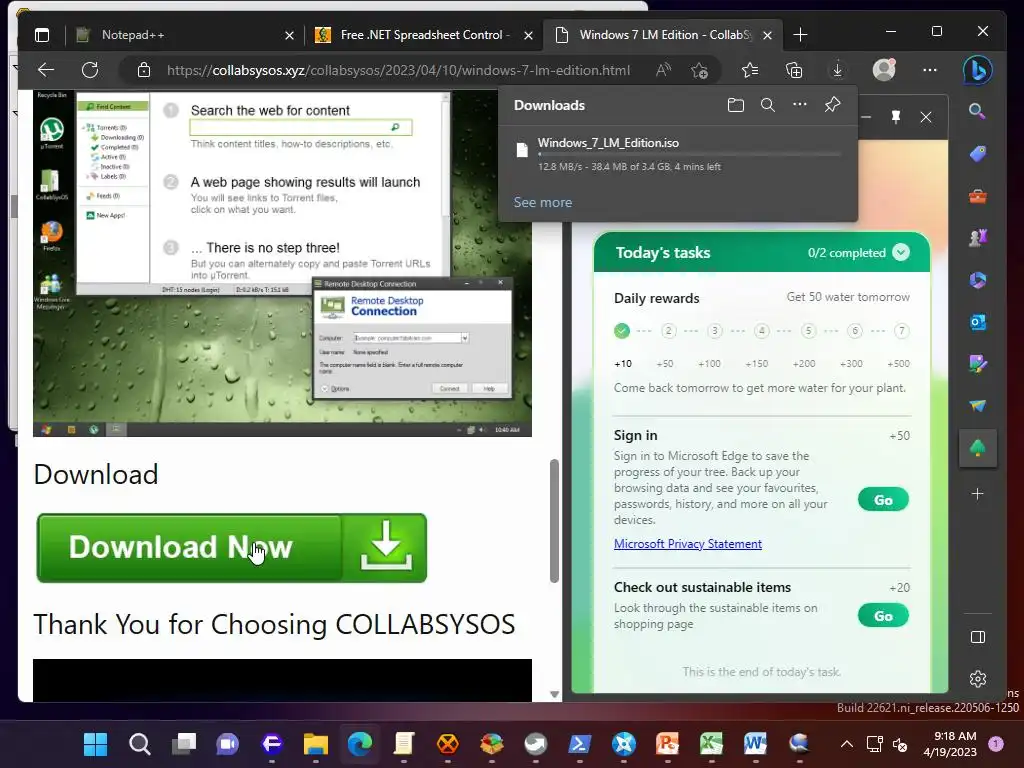Go back to the previous page

tap(46, 70)
